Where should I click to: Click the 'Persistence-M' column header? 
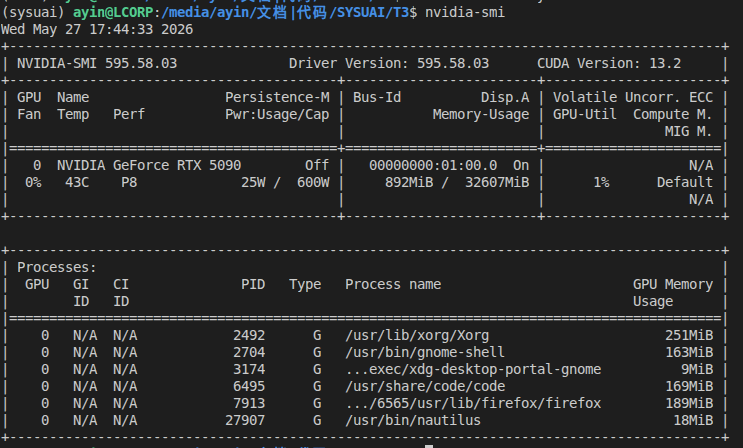[277, 97]
